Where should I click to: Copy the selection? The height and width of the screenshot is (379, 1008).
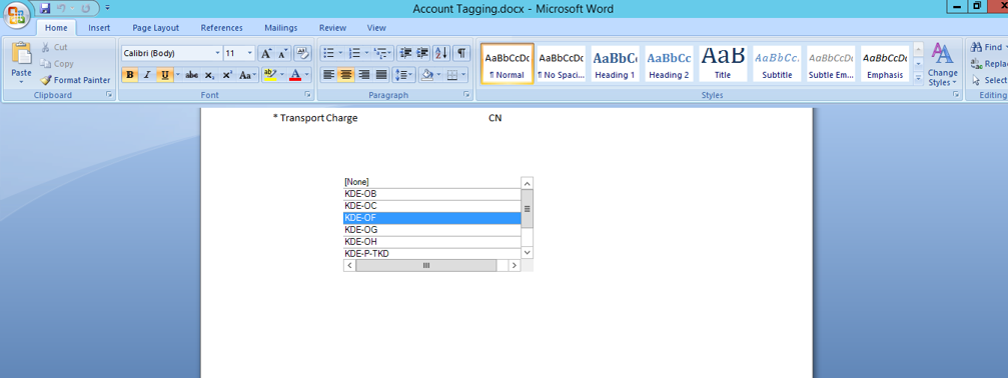[x=57, y=64]
